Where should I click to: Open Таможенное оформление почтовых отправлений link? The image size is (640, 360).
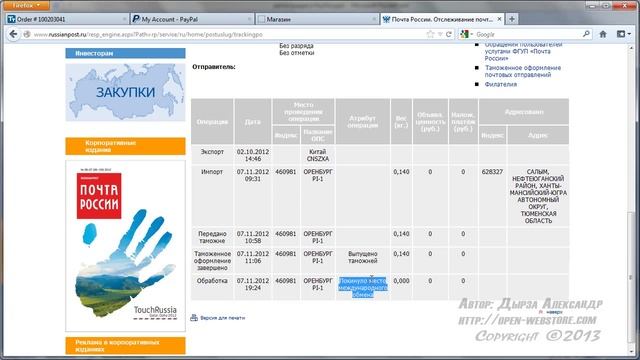(x=523, y=71)
